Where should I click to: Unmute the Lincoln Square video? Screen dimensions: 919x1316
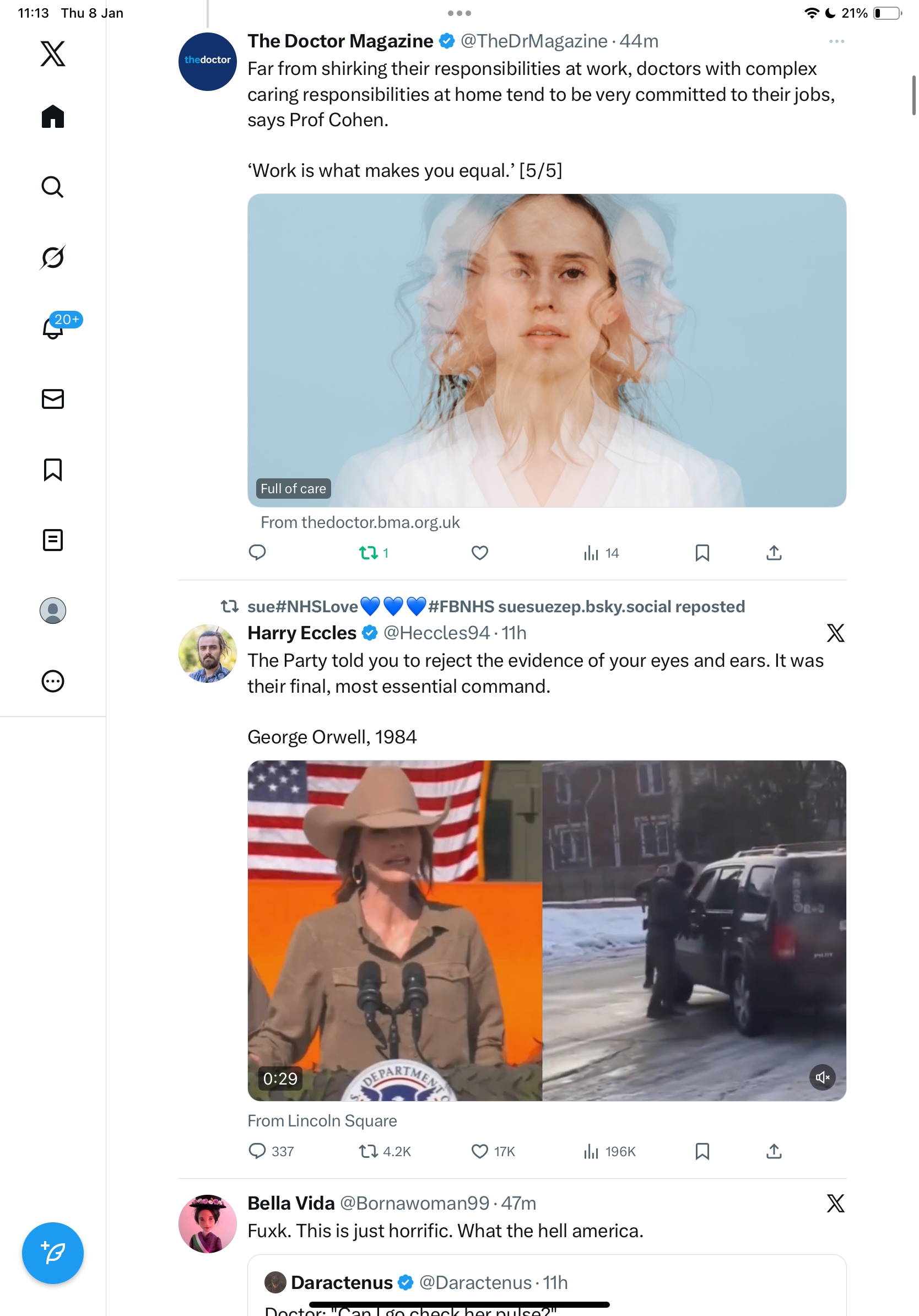[822, 1077]
